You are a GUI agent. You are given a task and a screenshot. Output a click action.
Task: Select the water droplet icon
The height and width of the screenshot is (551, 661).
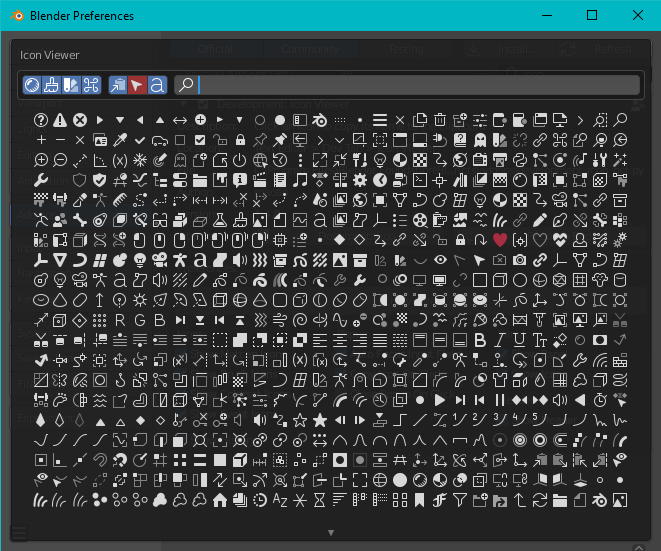click(x=540, y=380)
